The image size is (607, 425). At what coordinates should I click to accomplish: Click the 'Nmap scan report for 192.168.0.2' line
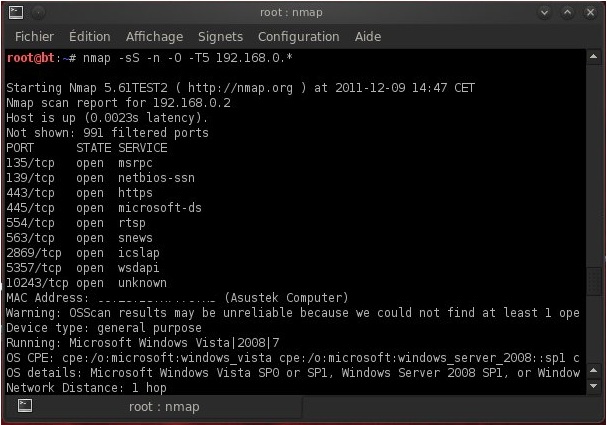(118, 103)
